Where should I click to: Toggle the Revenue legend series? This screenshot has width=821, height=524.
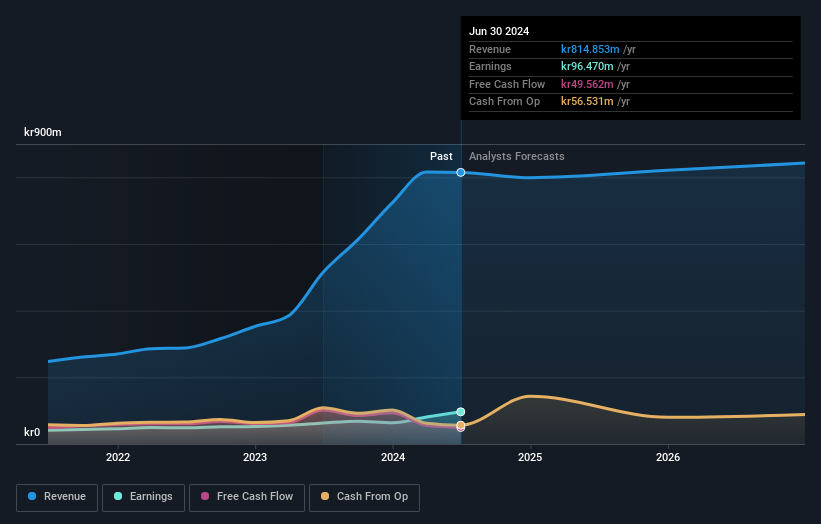[57, 497]
